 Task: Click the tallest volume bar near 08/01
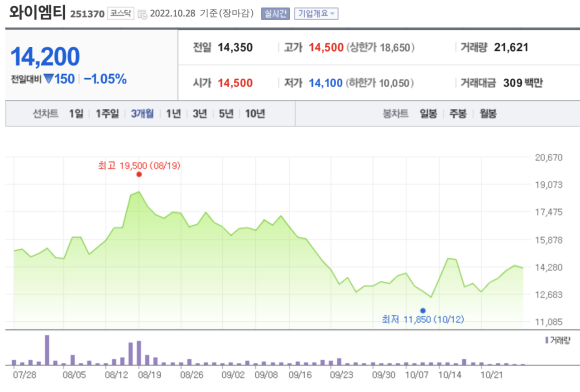pyautogui.click(x=47, y=350)
